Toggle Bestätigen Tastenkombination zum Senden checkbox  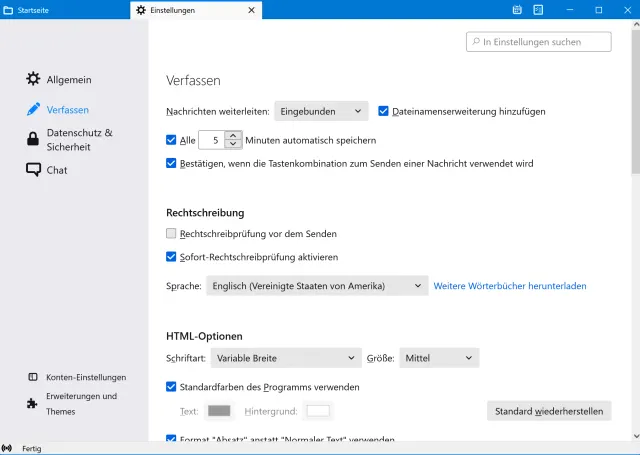click(x=171, y=163)
